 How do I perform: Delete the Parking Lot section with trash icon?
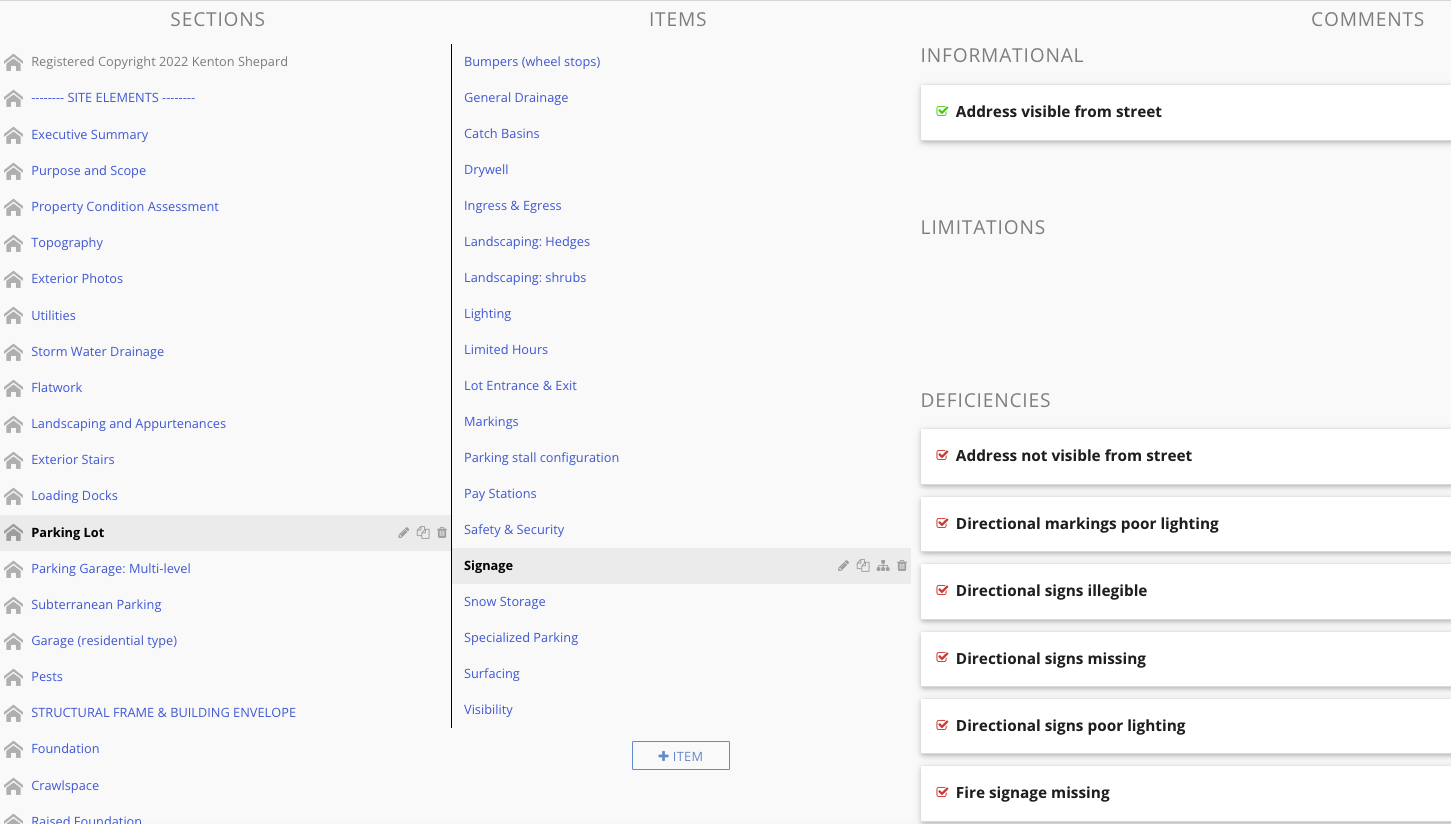pos(442,533)
